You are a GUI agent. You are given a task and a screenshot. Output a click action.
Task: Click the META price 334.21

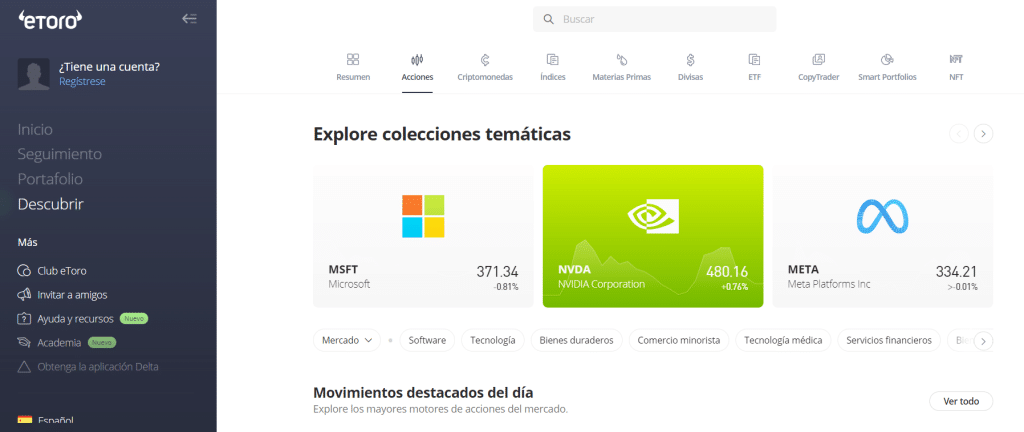tap(957, 272)
